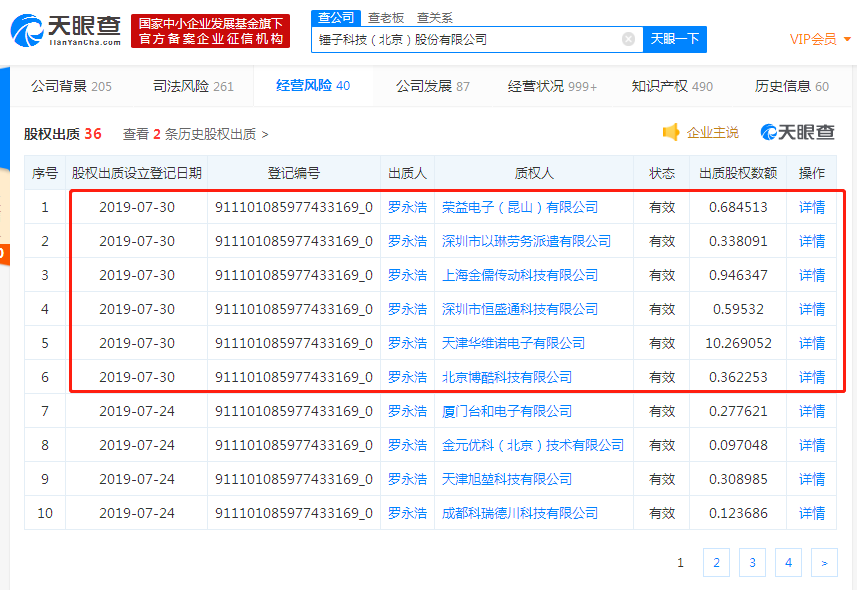
Task: Click the registration number in row 9
Action: 294,479
